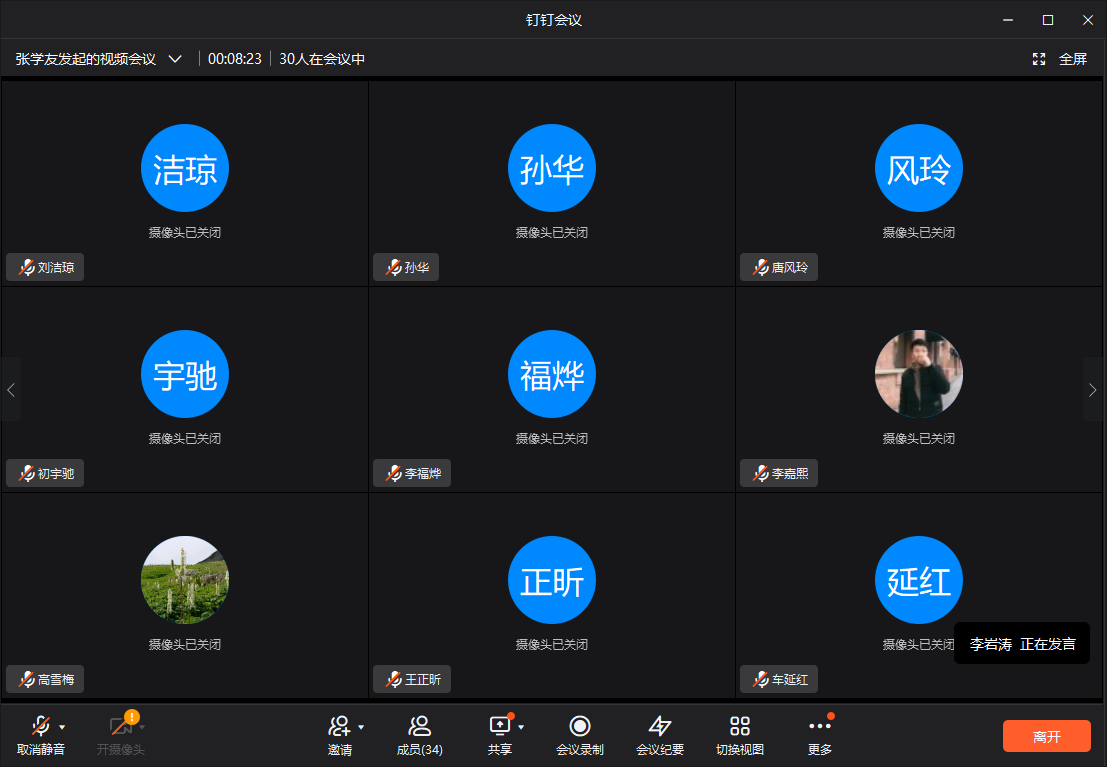Select the 正昕 avatar circle
1107x767 pixels.
552,580
